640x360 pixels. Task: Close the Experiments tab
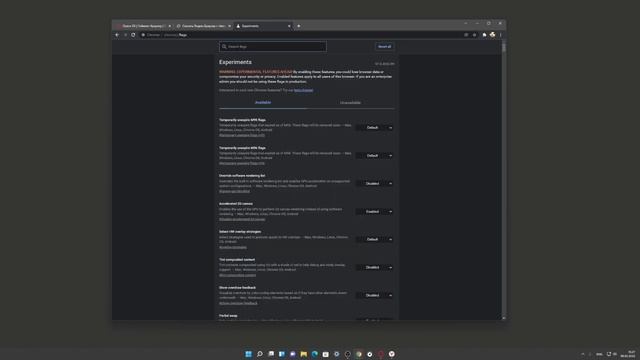pyautogui.click(x=289, y=26)
